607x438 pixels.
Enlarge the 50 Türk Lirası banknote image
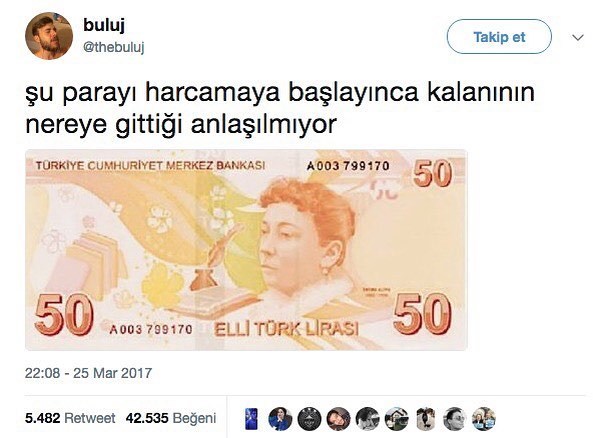click(x=246, y=250)
